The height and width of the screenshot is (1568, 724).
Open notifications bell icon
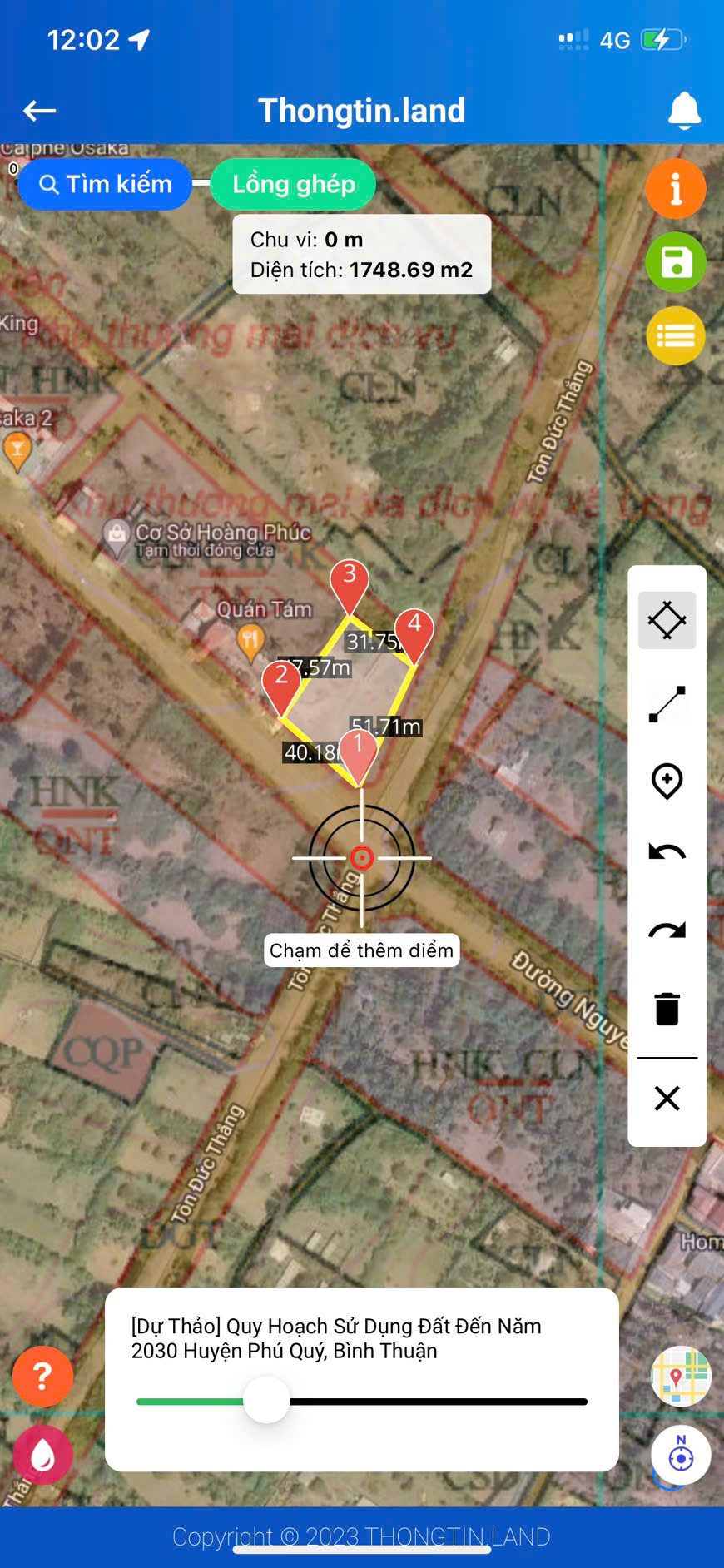coord(684,111)
